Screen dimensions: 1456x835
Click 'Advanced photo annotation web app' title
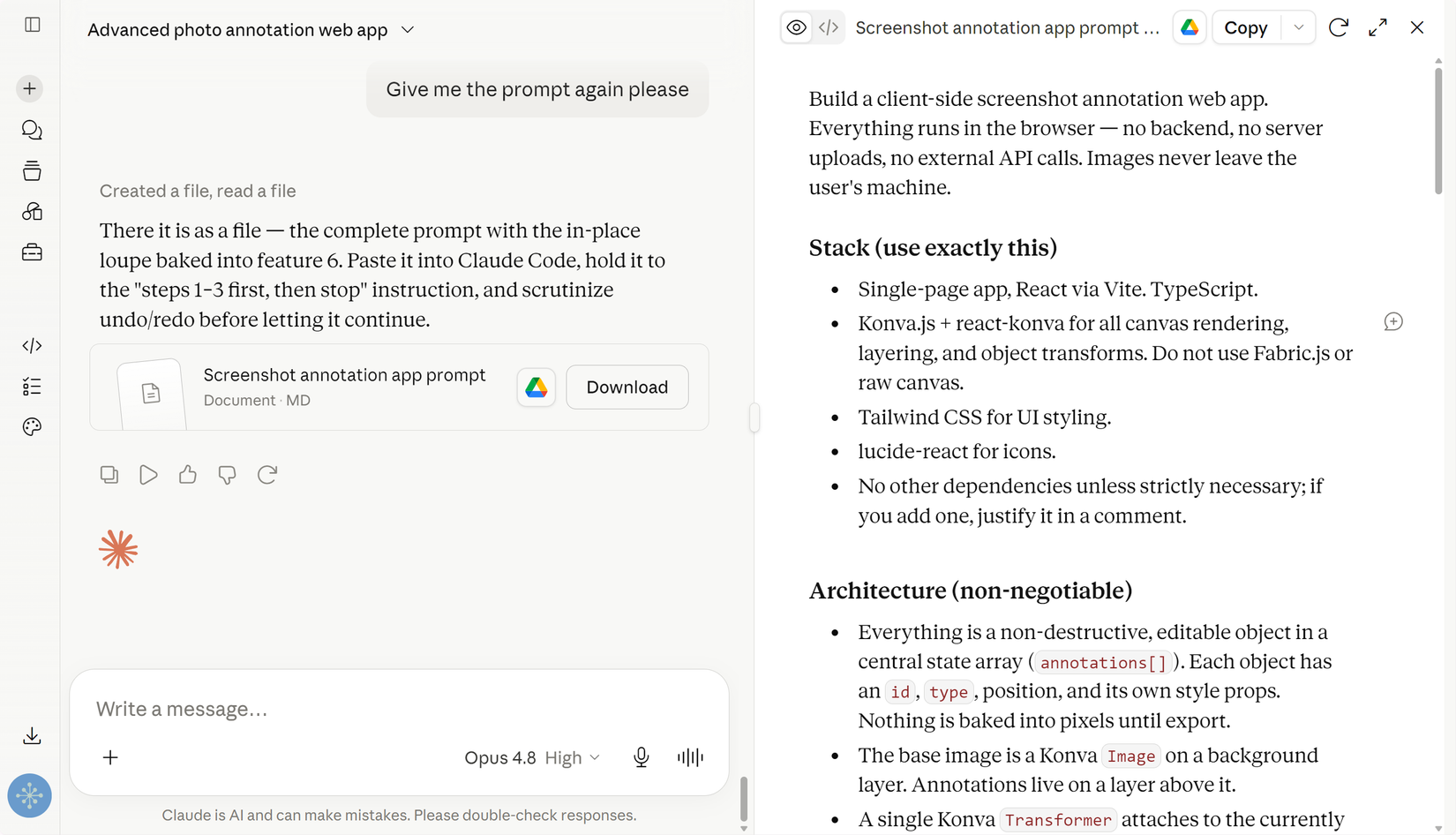pos(237,30)
